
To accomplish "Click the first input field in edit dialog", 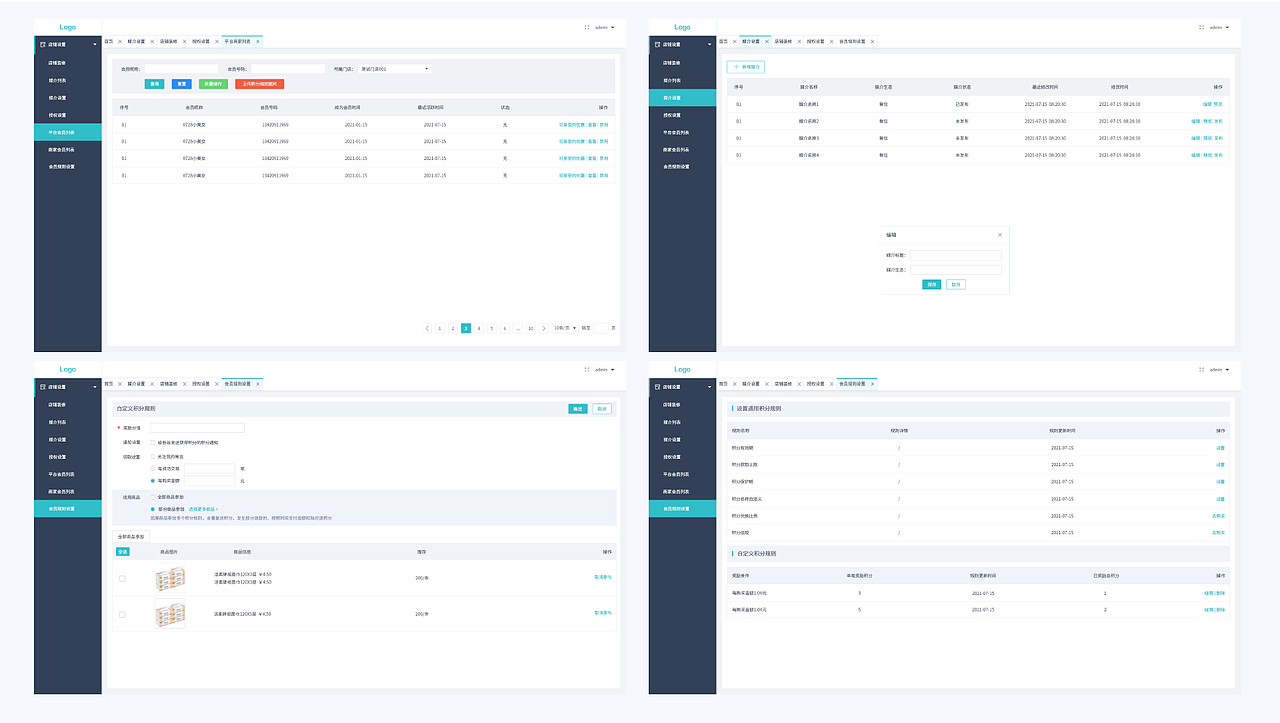I will 955,255.
